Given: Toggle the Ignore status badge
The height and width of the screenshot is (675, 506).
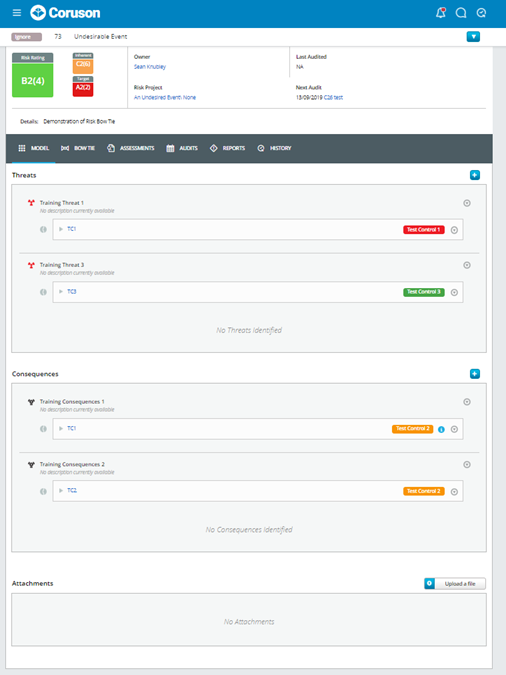Looking at the screenshot, I should tap(26, 37).
